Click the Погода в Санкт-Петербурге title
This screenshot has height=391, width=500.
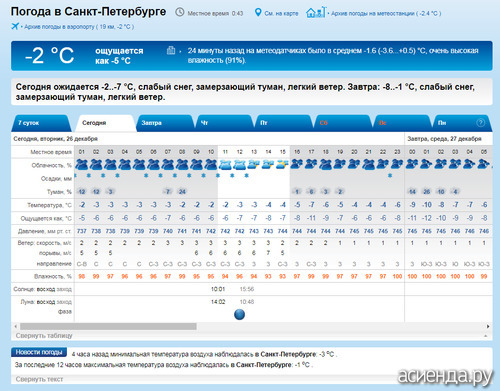coord(88,12)
